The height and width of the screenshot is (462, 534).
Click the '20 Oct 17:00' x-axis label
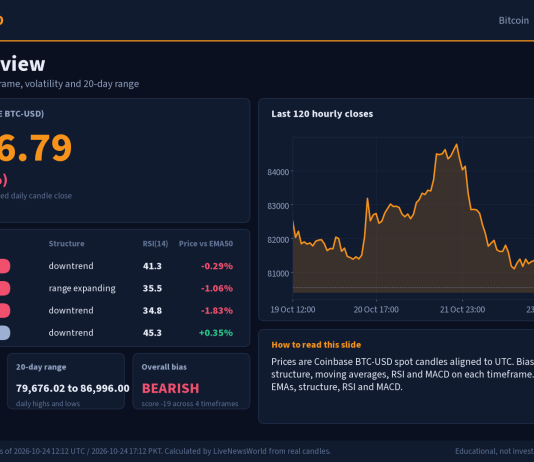pyautogui.click(x=376, y=309)
